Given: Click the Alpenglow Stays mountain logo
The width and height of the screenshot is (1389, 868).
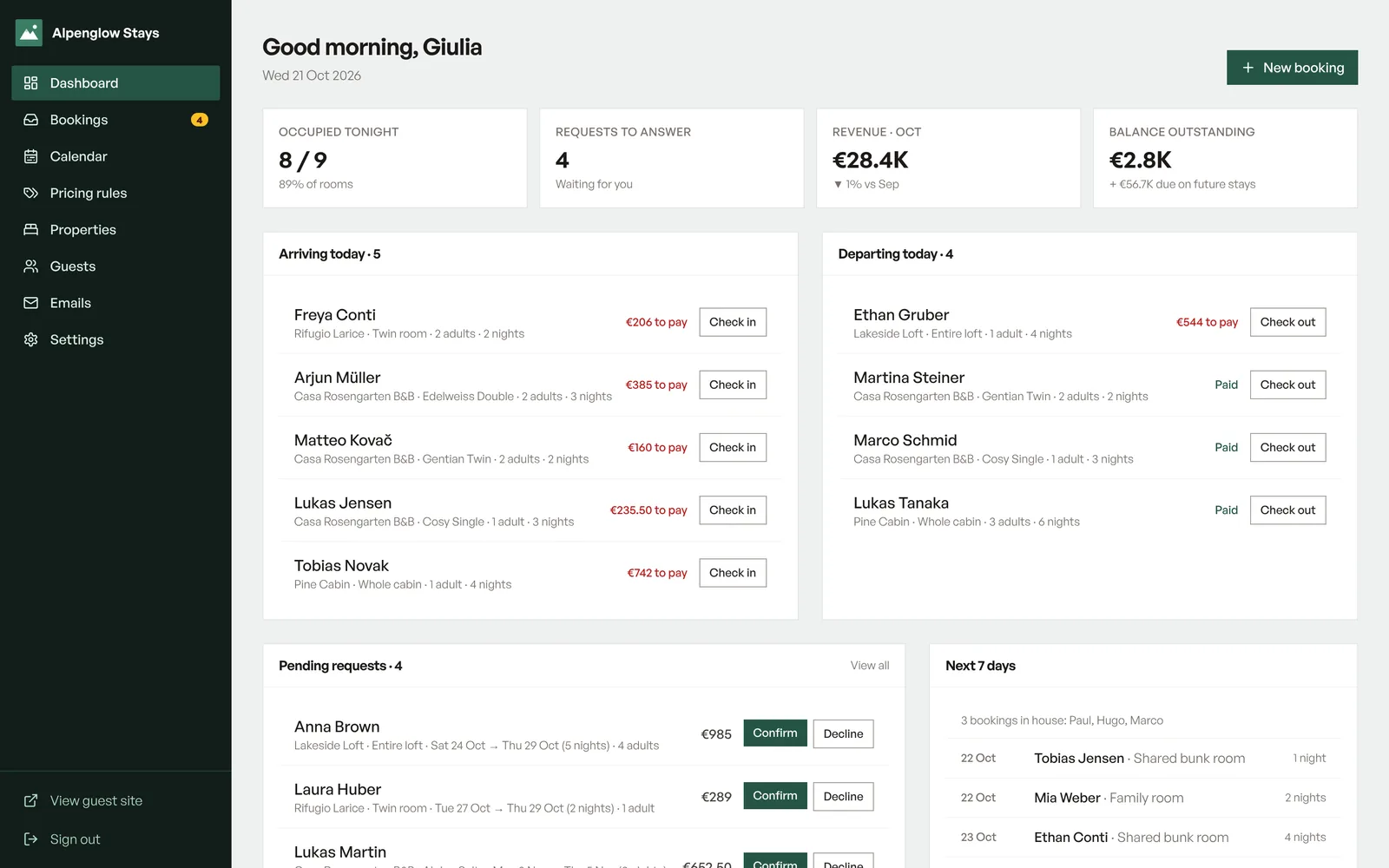Looking at the screenshot, I should 29,33.
